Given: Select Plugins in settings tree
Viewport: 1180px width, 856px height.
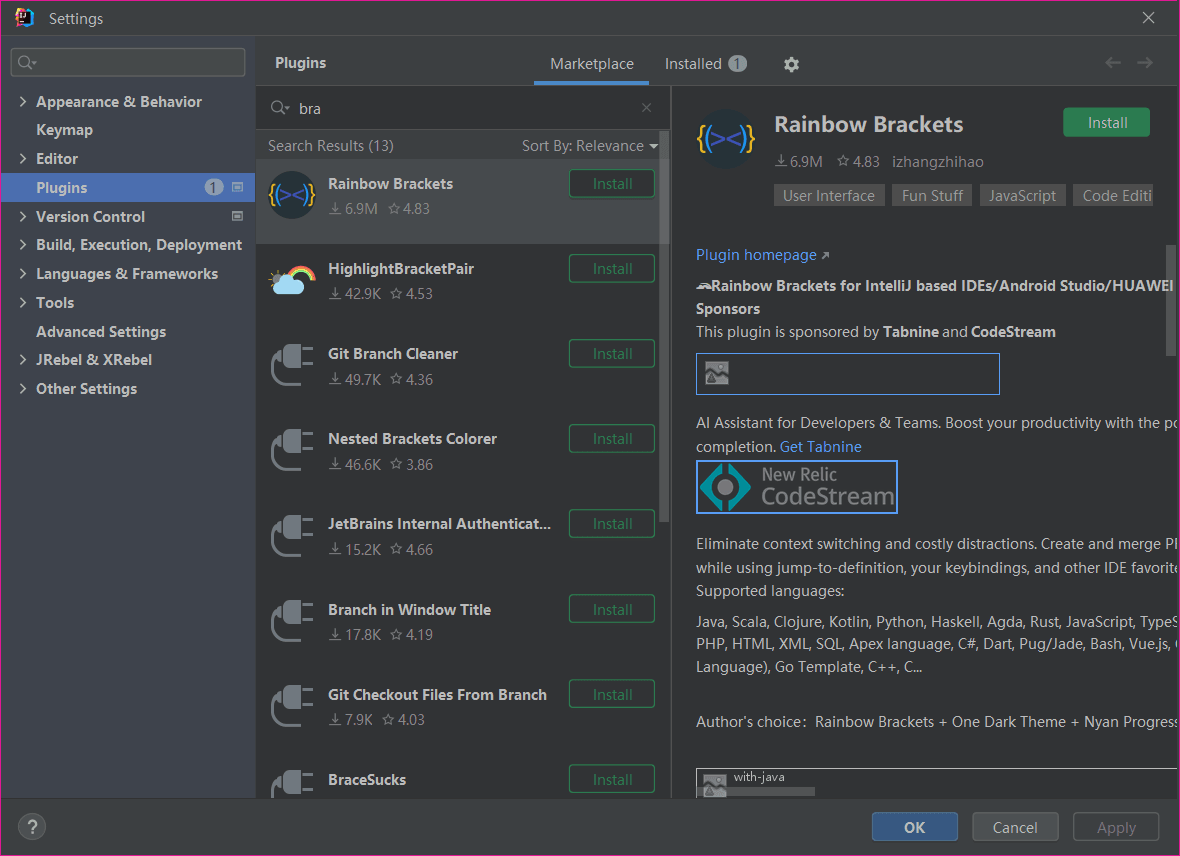Looking at the screenshot, I should click(x=128, y=187).
